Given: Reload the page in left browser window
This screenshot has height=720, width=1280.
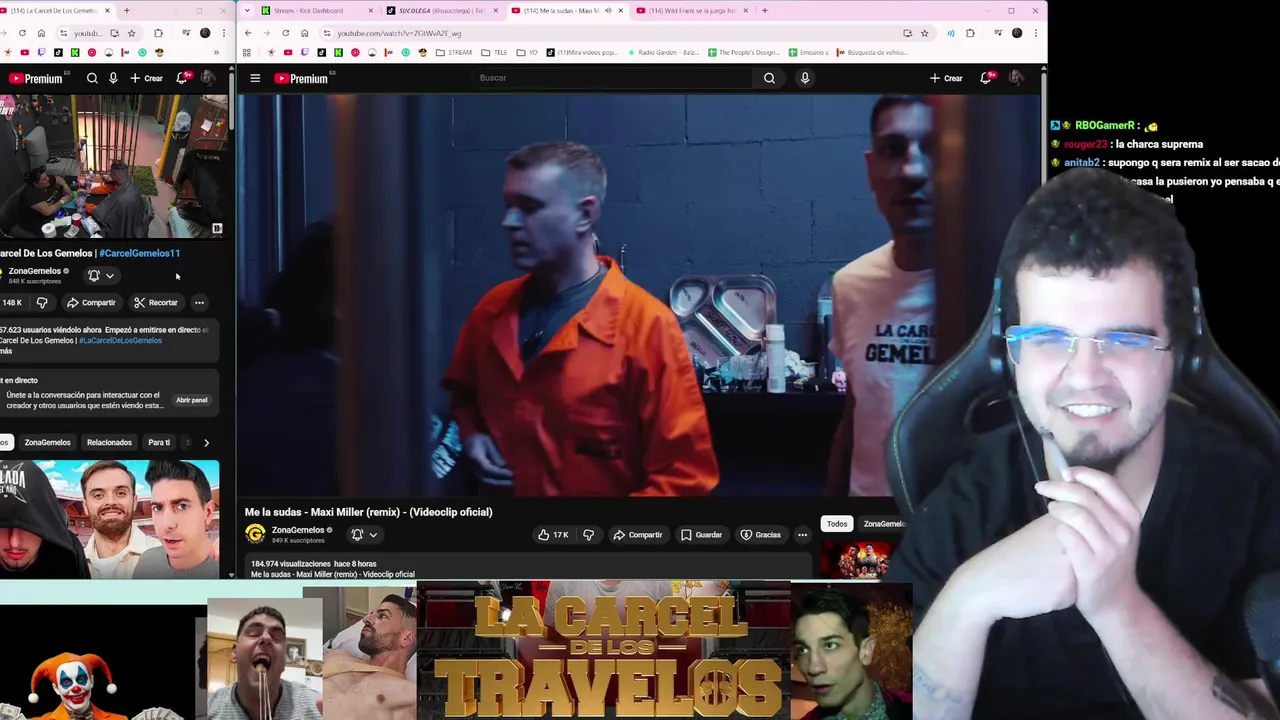Looking at the screenshot, I should [x=22, y=33].
